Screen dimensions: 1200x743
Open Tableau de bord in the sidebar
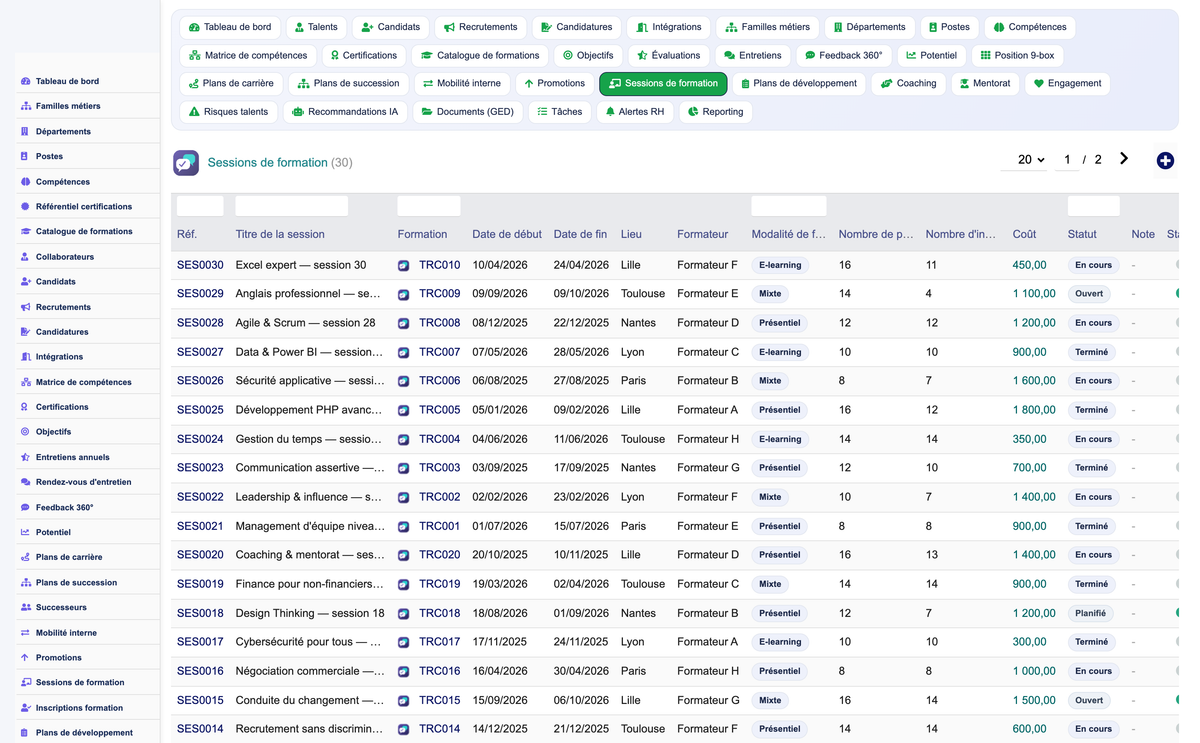click(67, 81)
